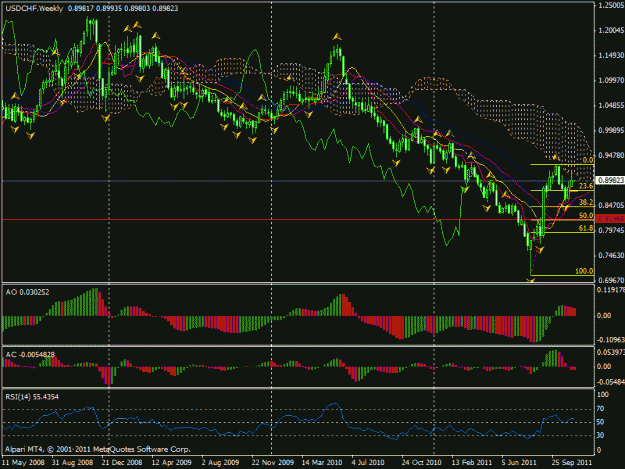625x469 pixels.
Task: Click the 14 Mar 2010 date label
Action: pyautogui.click(x=322, y=463)
